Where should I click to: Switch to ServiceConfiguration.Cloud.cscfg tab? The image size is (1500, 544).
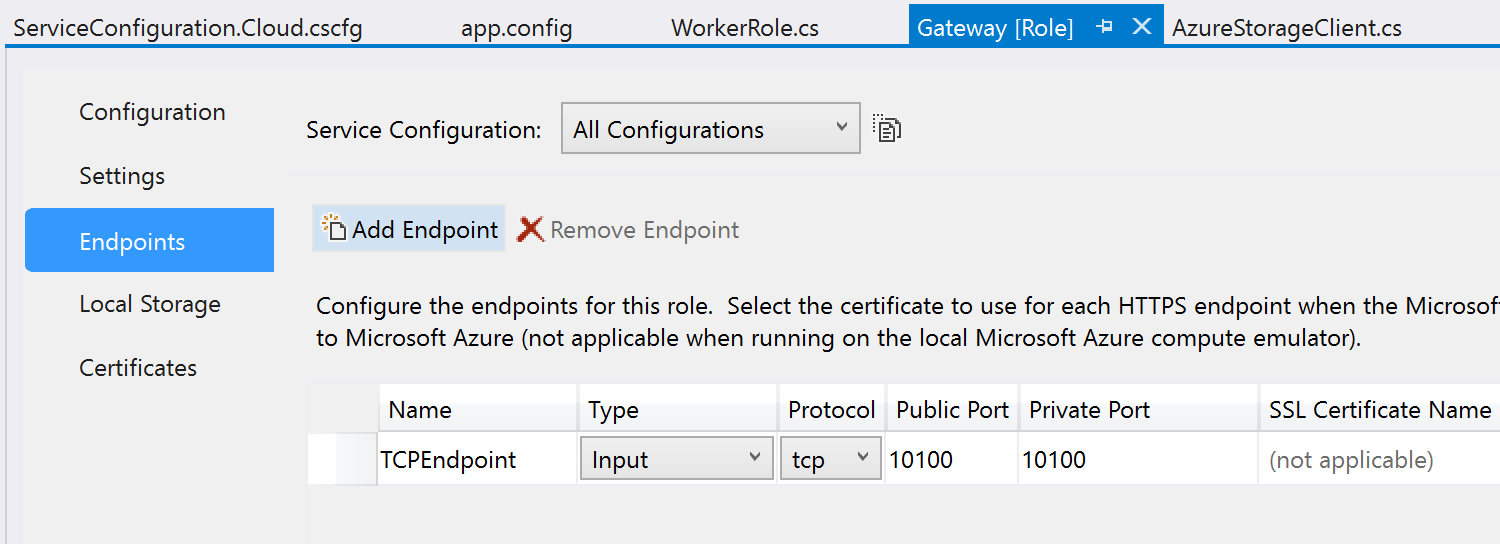pos(188,28)
